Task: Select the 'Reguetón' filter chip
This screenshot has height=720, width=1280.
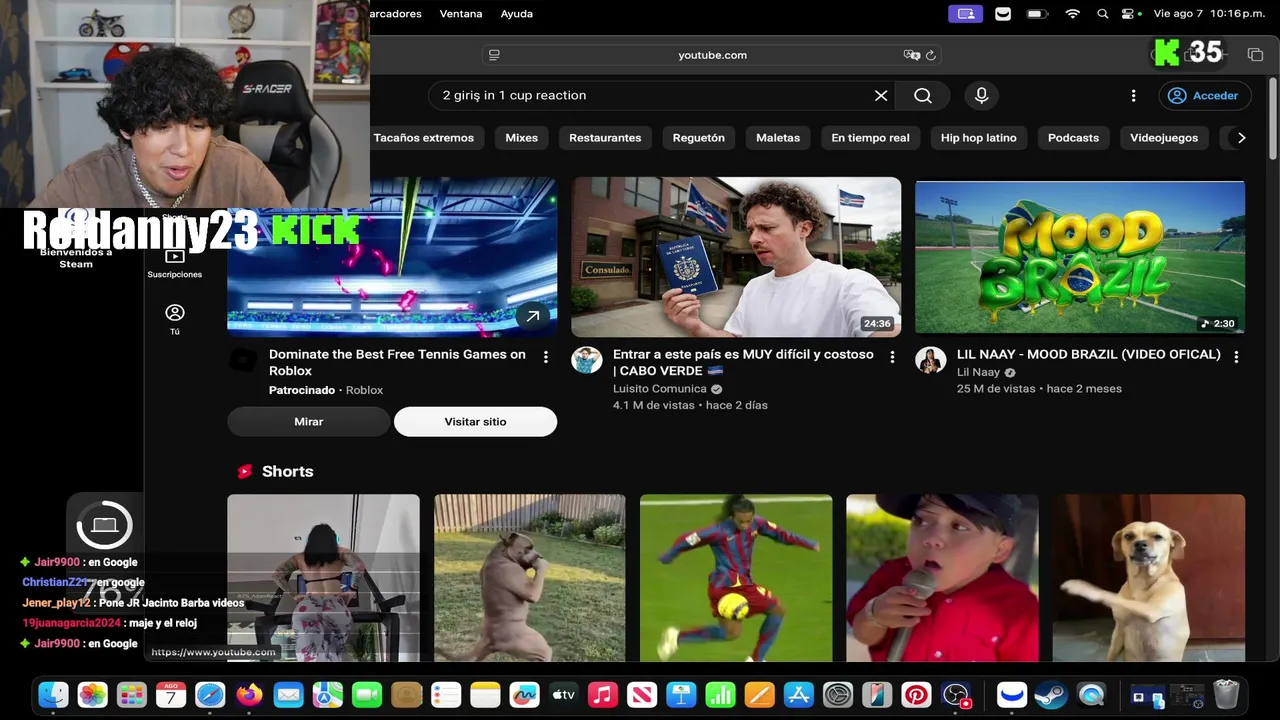Action: point(699,138)
